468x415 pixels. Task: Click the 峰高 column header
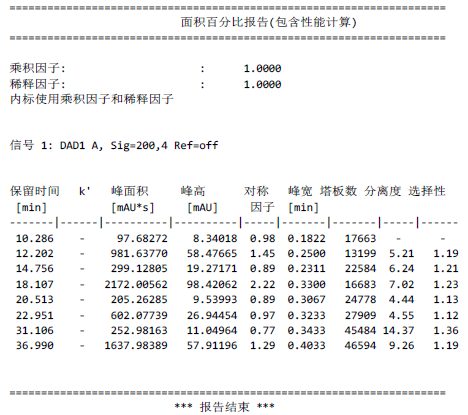193,191
